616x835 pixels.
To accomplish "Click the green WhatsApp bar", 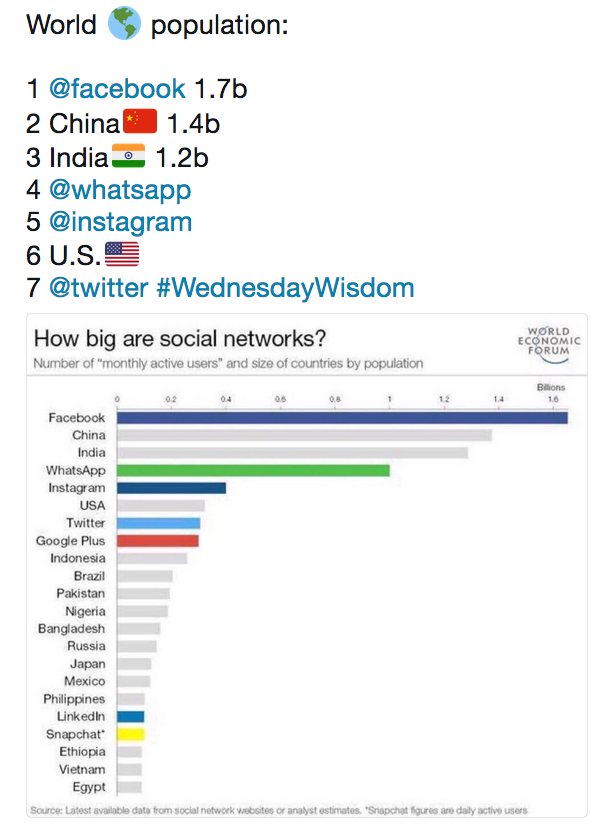I will pos(253,470).
